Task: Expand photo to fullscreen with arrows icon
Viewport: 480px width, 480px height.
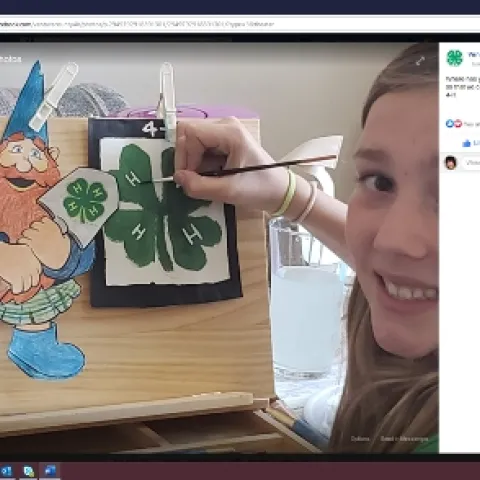Action: pyautogui.click(x=420, y=61)
